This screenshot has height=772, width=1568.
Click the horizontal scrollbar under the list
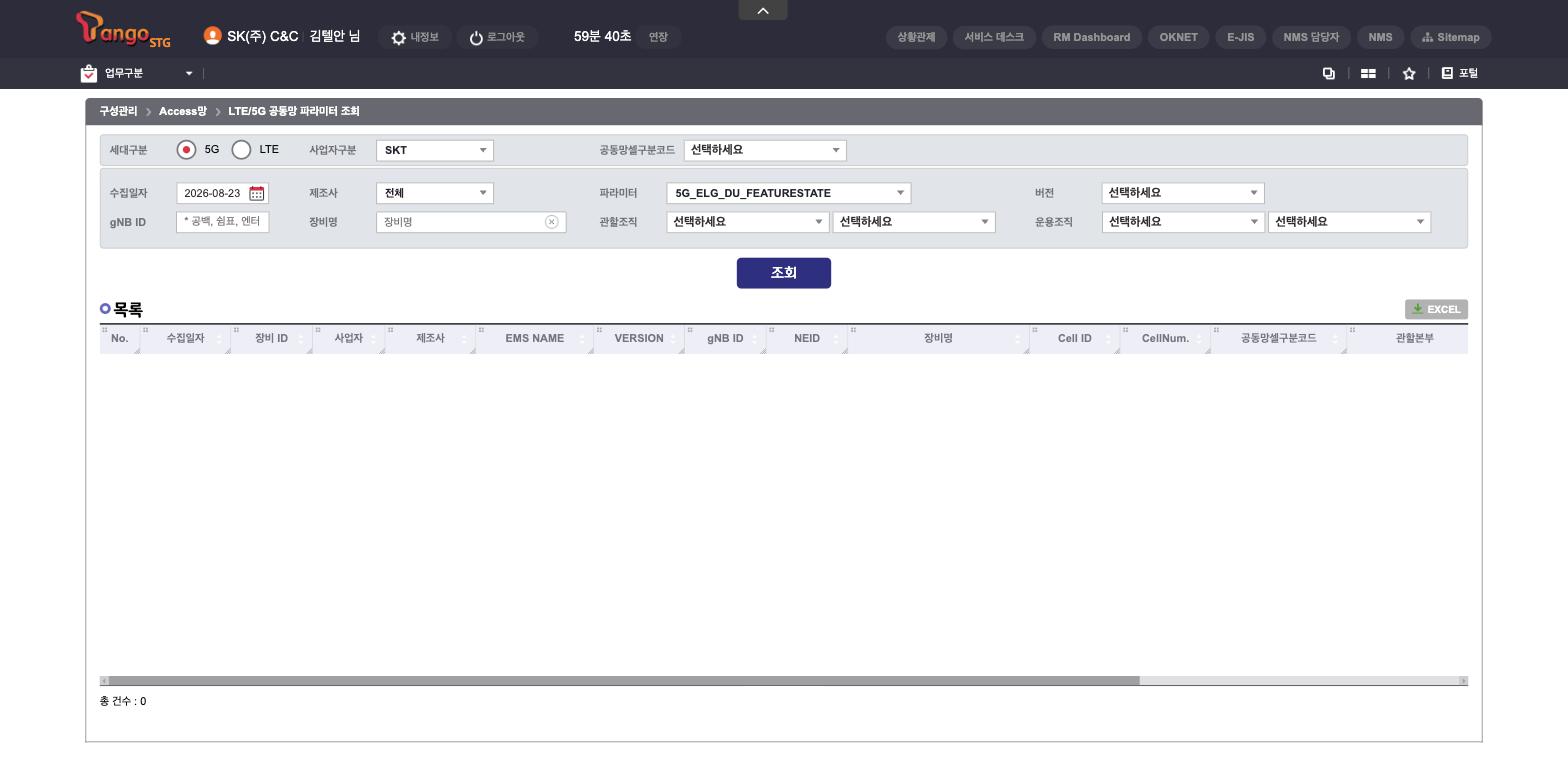[x=624, y=681]
